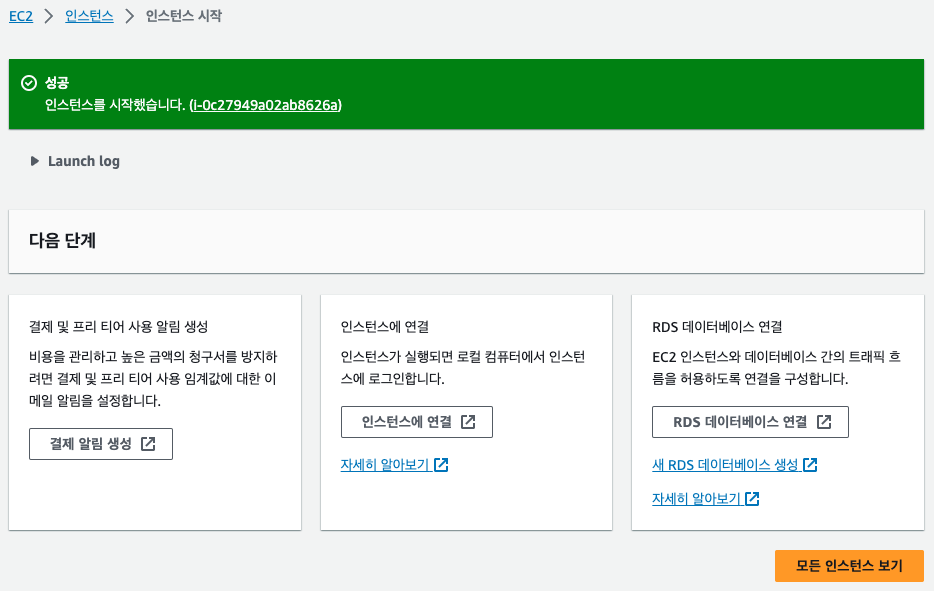Expand the Launch log section
The image size is (934, 591).
click(x=75, y=161)
